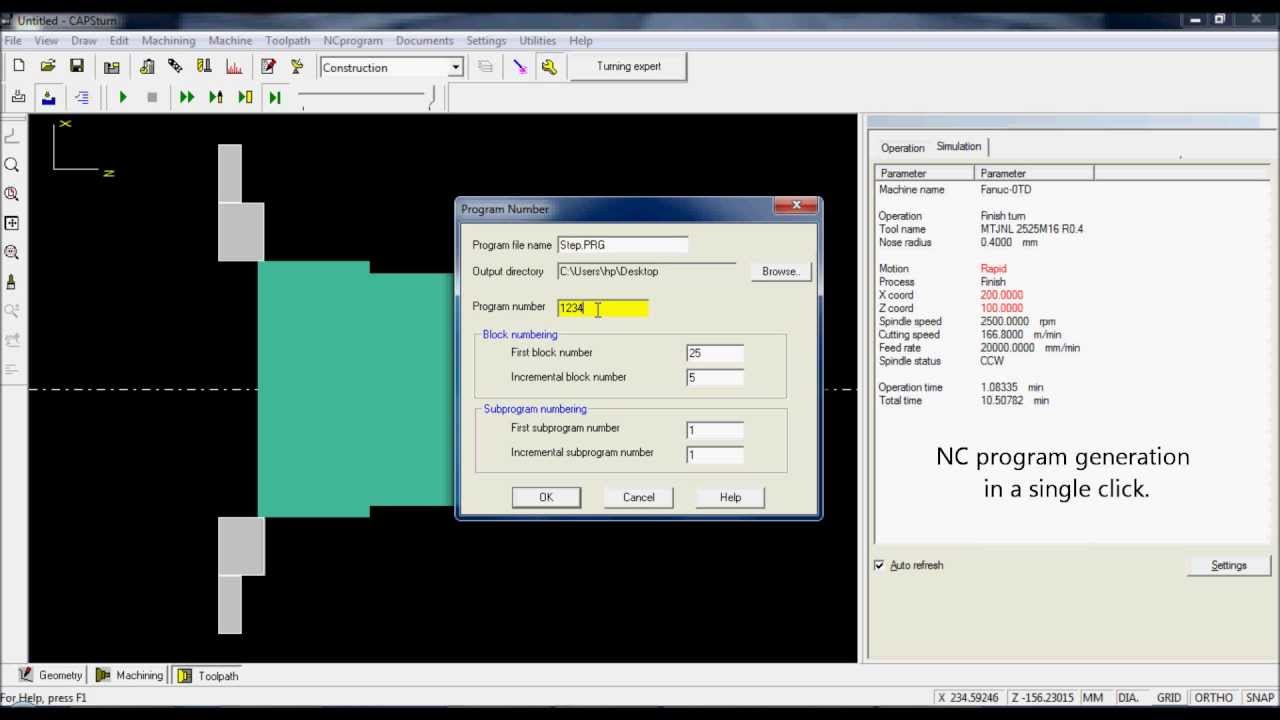Click the tray icon below New
Image resolution: width=1280 pixels, height=720 pixels.
pyautogui.click(x=18, y=97)
